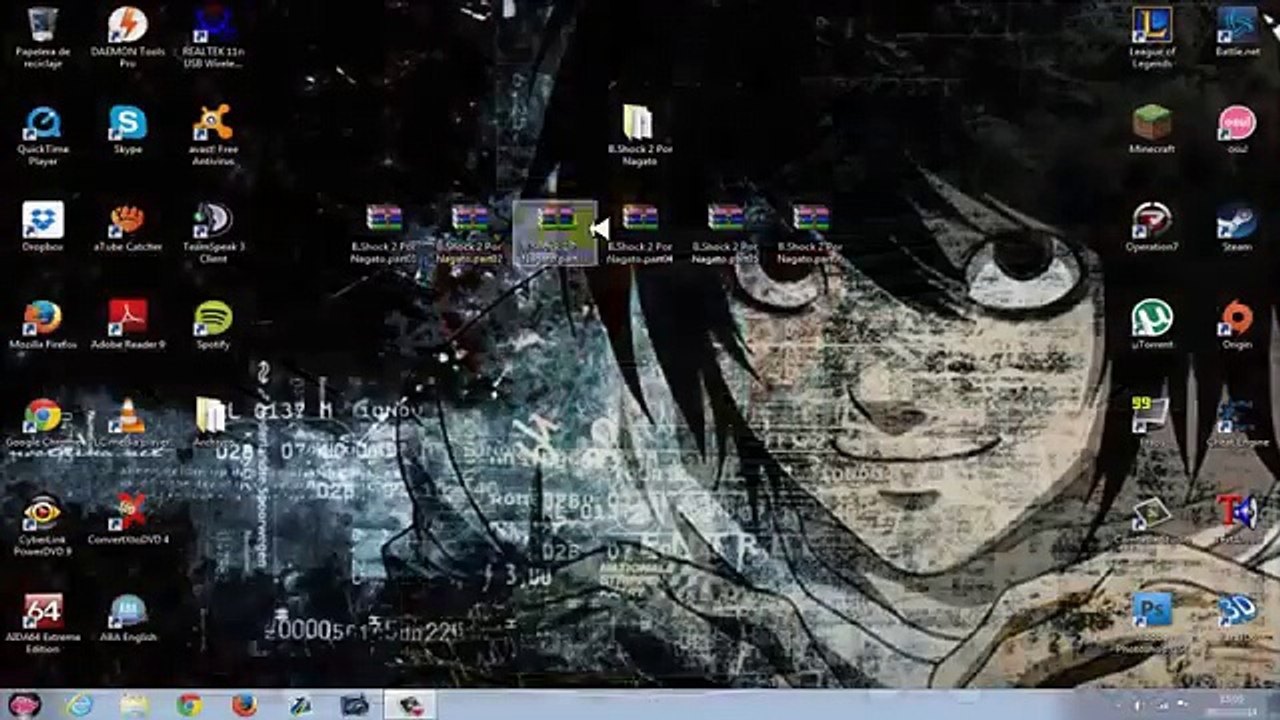Launch CyberLink PowerDVD 9

tap(42, 526)
